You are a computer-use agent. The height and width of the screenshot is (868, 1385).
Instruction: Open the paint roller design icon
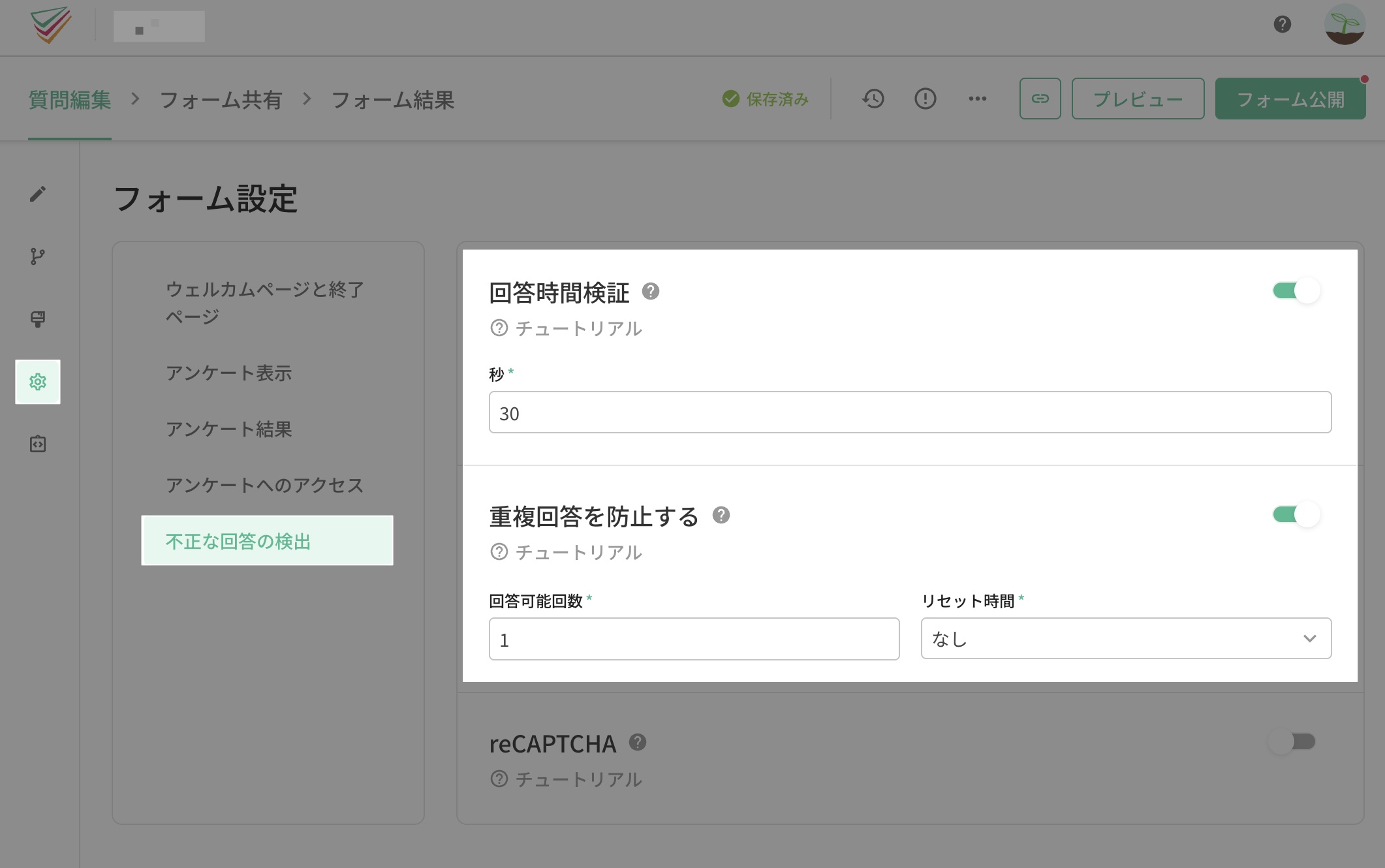tap(38, 319)
